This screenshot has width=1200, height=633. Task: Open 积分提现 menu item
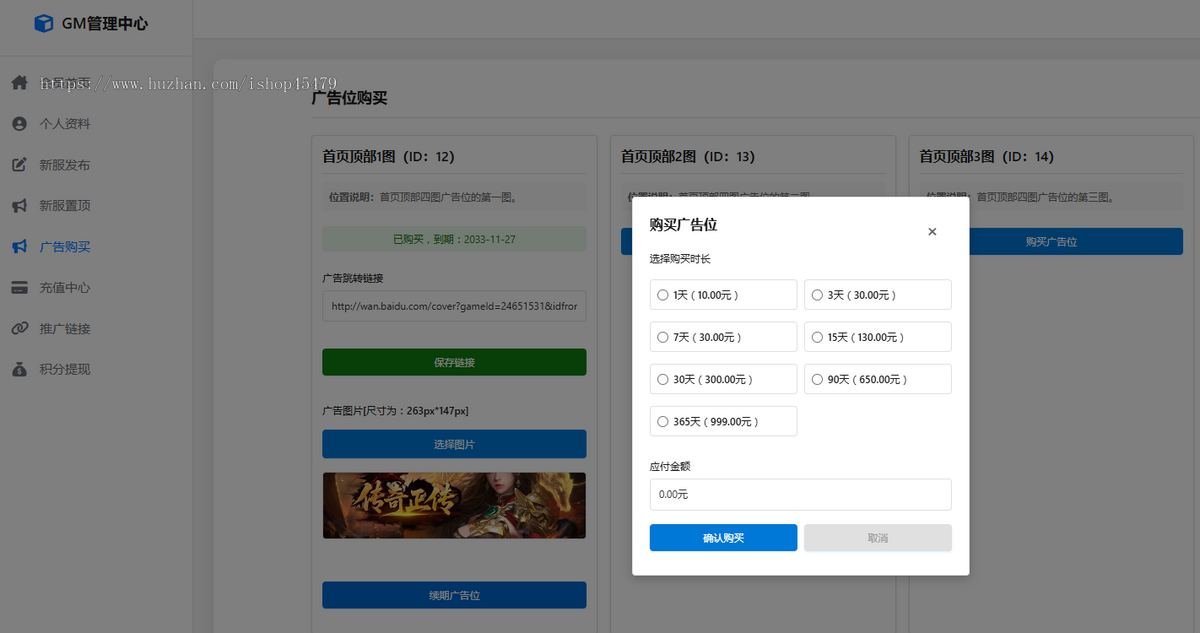pos(65,370)
